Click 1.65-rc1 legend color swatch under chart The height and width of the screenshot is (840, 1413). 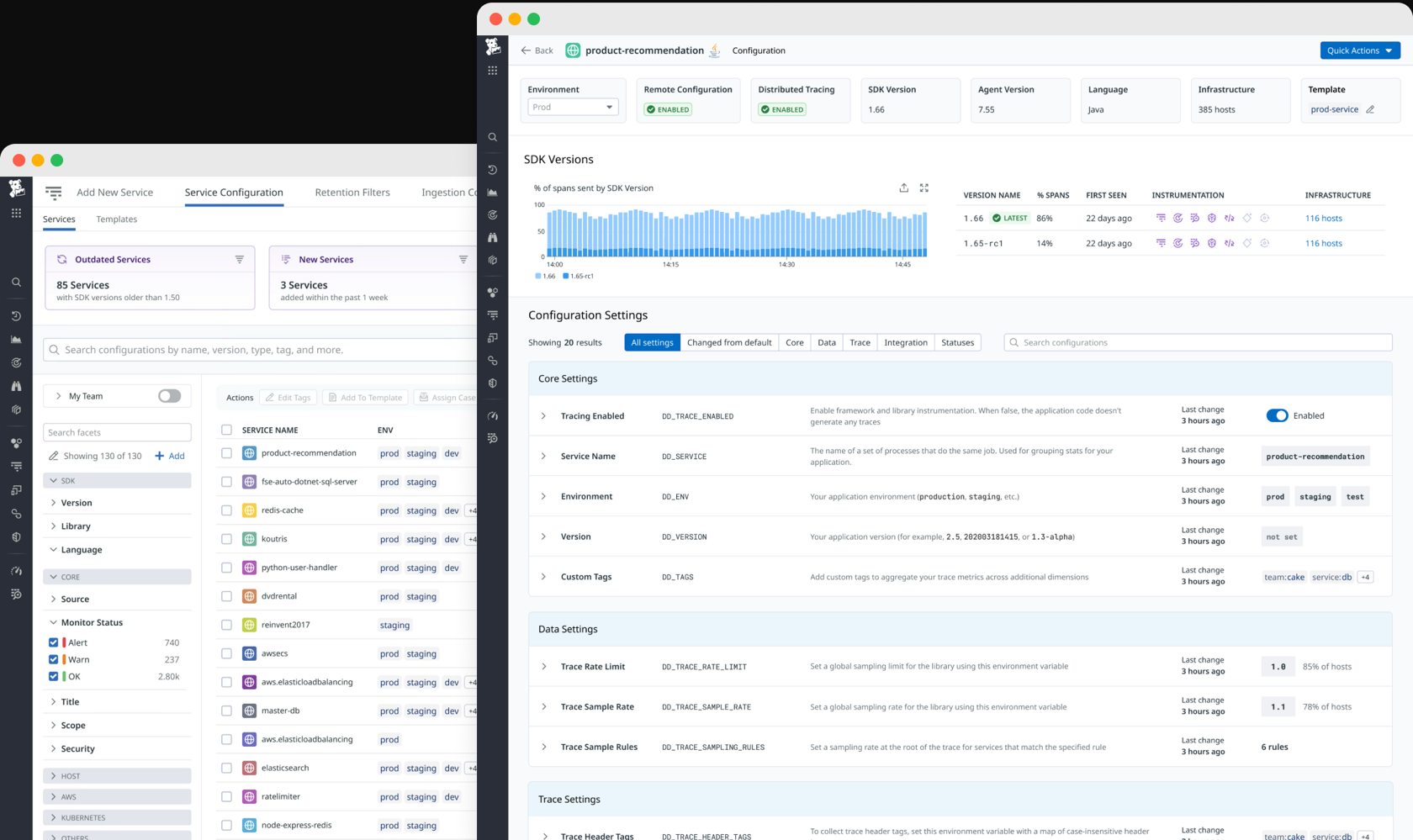click(566, 276)
